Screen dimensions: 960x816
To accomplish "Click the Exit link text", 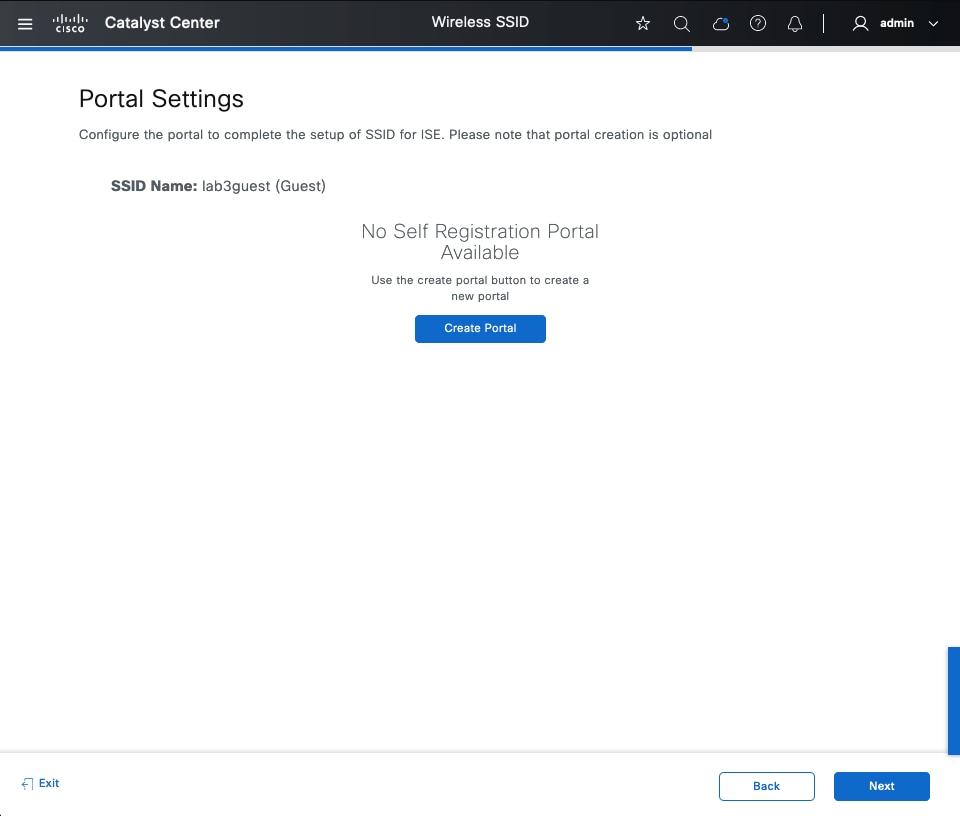I will pos(49,784).
